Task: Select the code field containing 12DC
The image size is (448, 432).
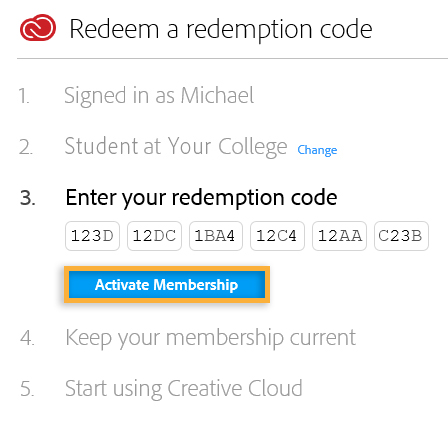Action: click(x=154, y=236)
